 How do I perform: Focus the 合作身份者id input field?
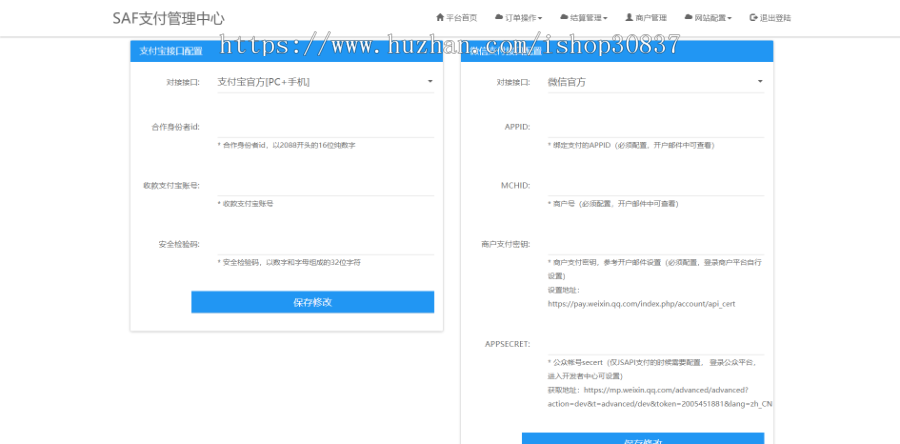(x=325, y=127)
